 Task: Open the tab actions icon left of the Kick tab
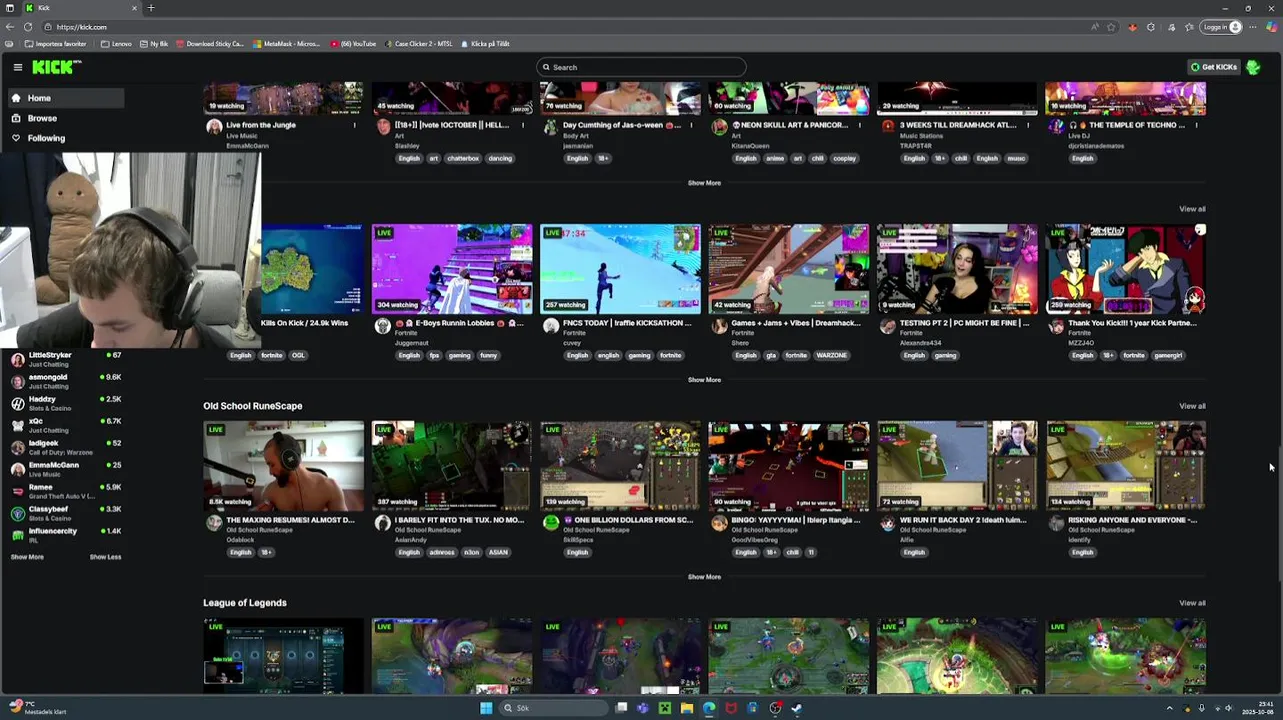coord(10,8)
